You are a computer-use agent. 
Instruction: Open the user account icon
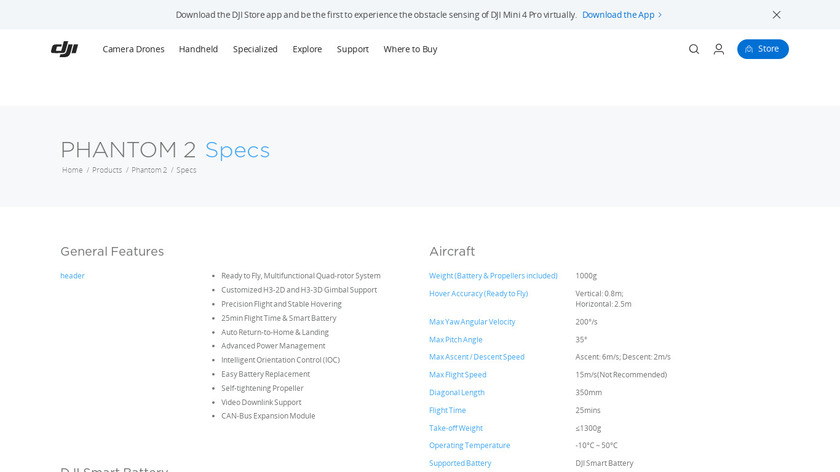(x=719, y=49)
